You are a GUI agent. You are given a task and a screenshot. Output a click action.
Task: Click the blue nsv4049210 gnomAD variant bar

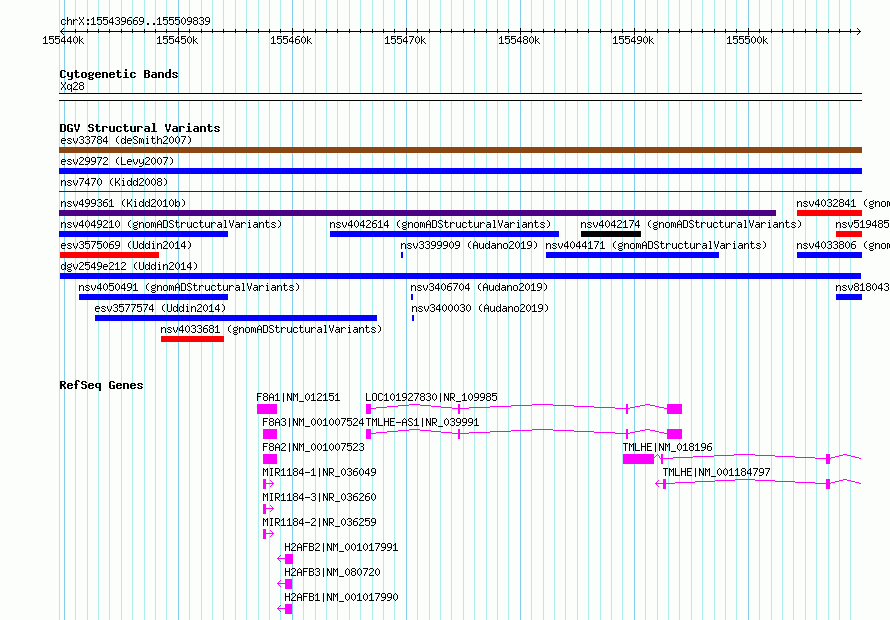click(144, 234)
